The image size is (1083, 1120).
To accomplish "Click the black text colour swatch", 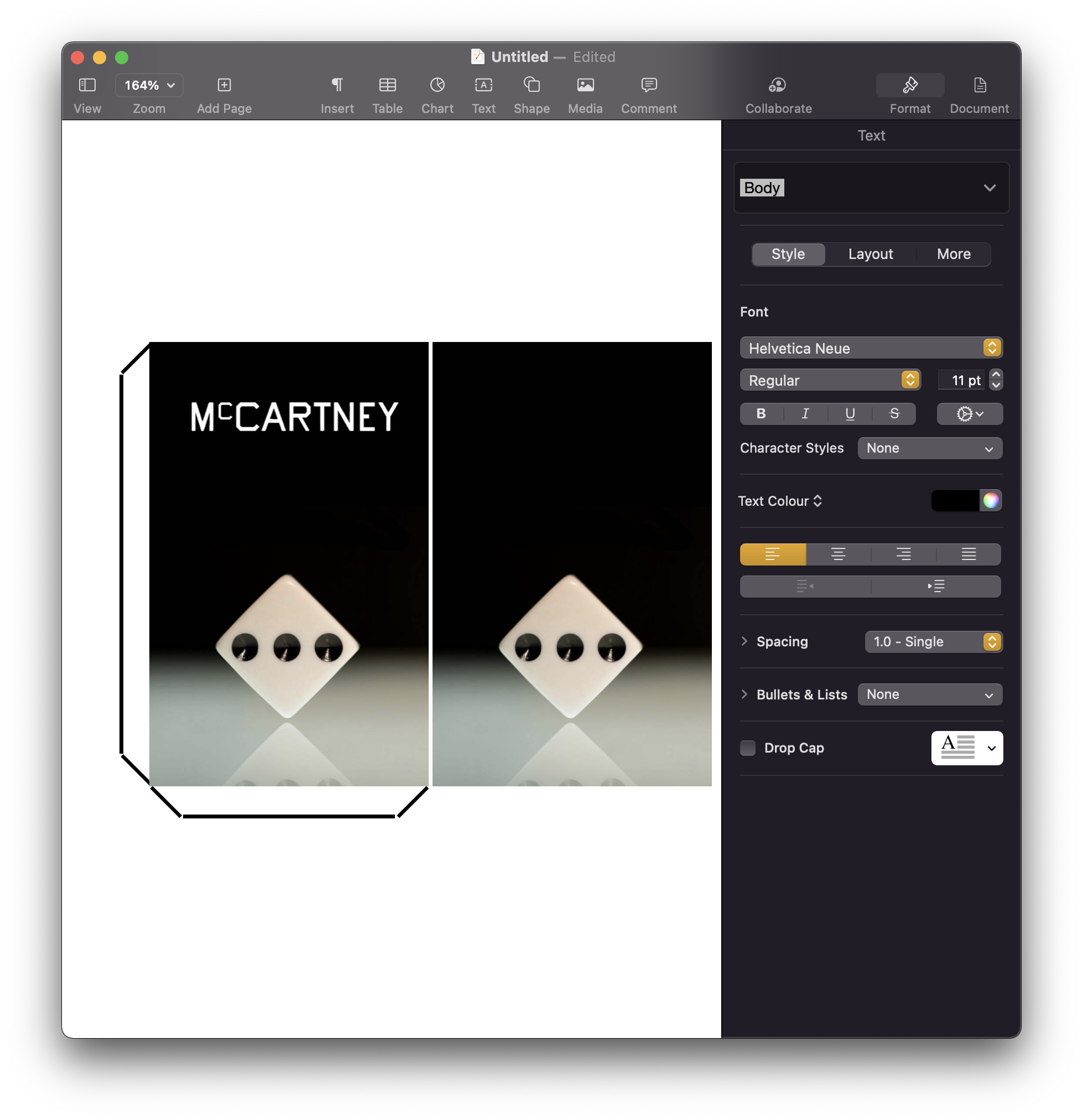I will [x=955, y=501].
